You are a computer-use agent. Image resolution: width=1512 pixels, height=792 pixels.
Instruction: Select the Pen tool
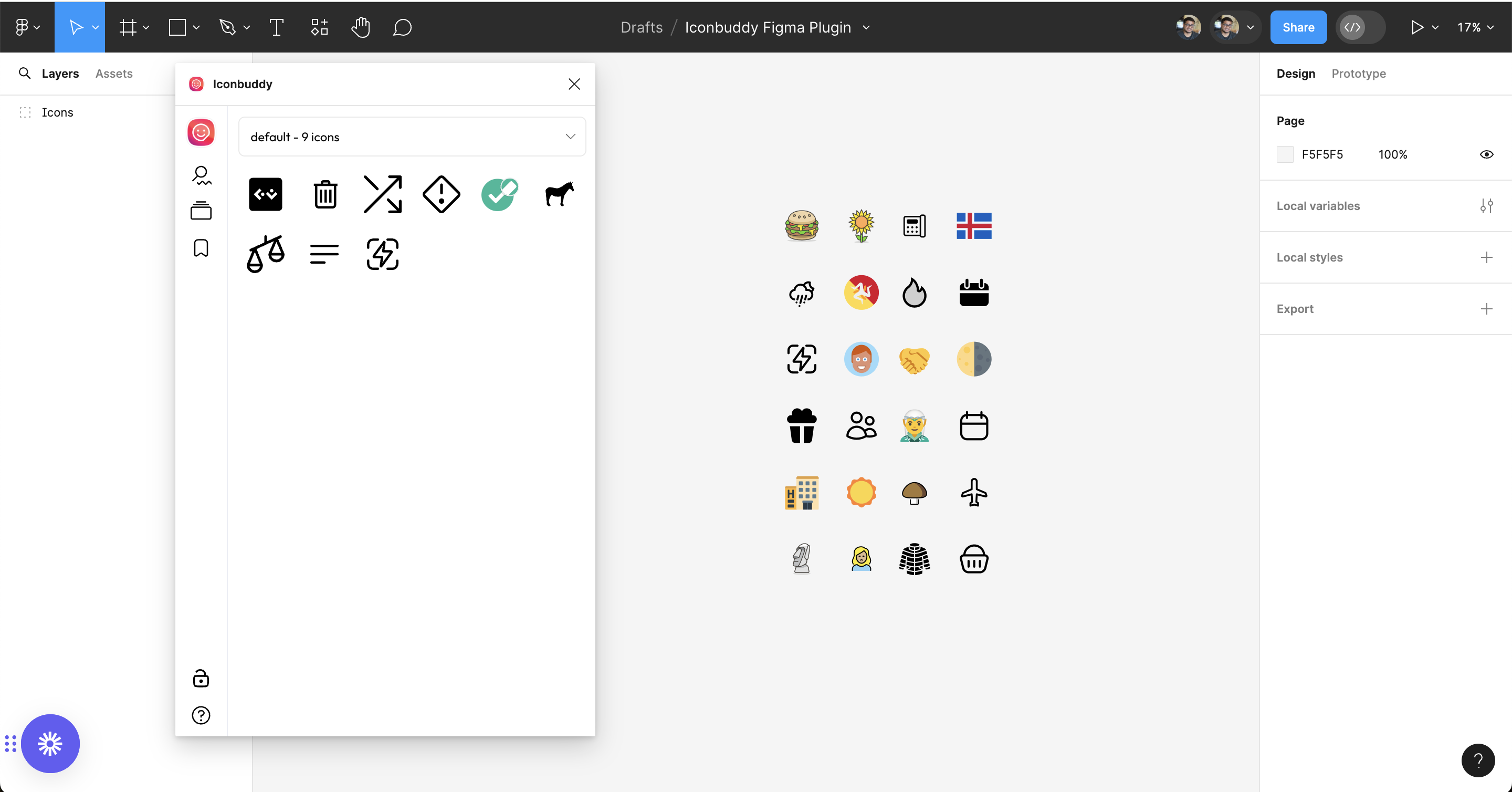click(x=227, y=27)
